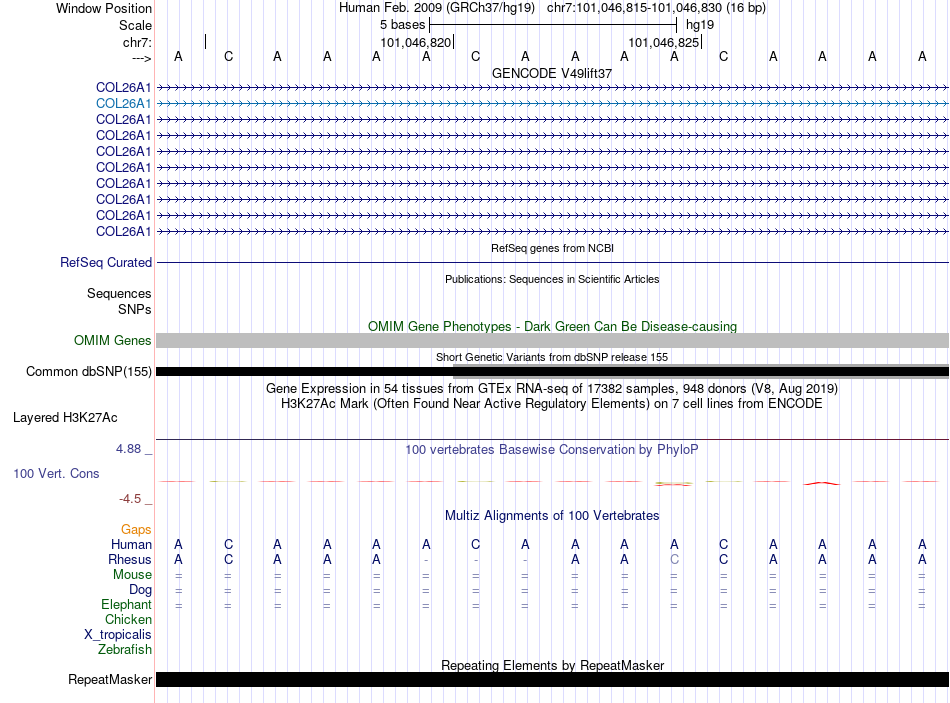Select the Mouse alignment row label

pos(132,575)
